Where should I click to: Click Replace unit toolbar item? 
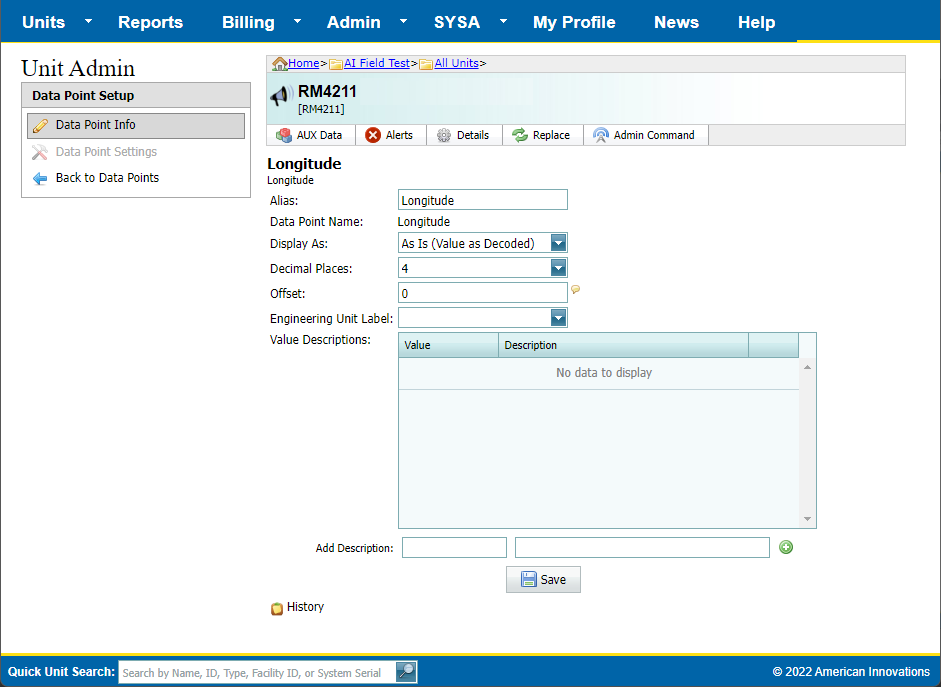tap(541, 135)
